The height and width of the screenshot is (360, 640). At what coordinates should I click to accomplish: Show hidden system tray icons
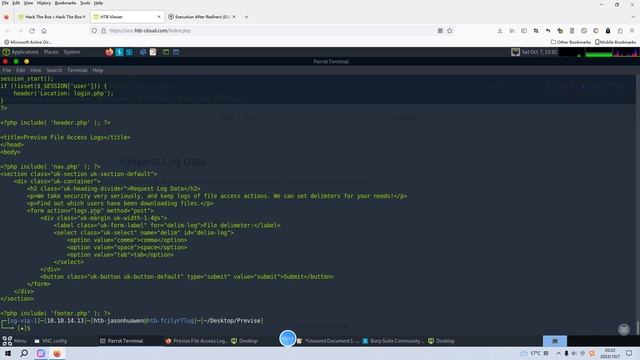(x=558, y=353)
